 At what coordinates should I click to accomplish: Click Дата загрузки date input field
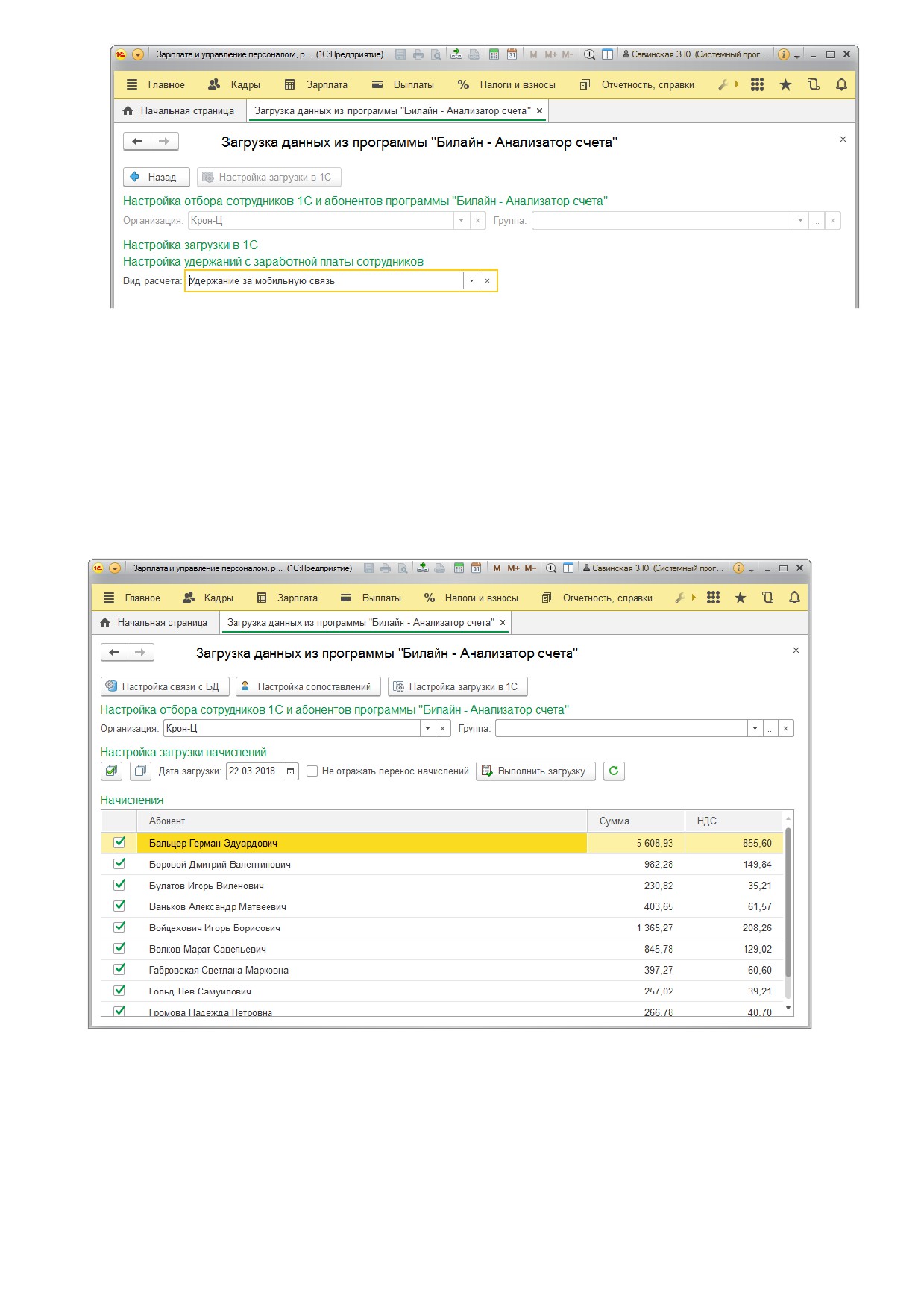pos(254,771)
